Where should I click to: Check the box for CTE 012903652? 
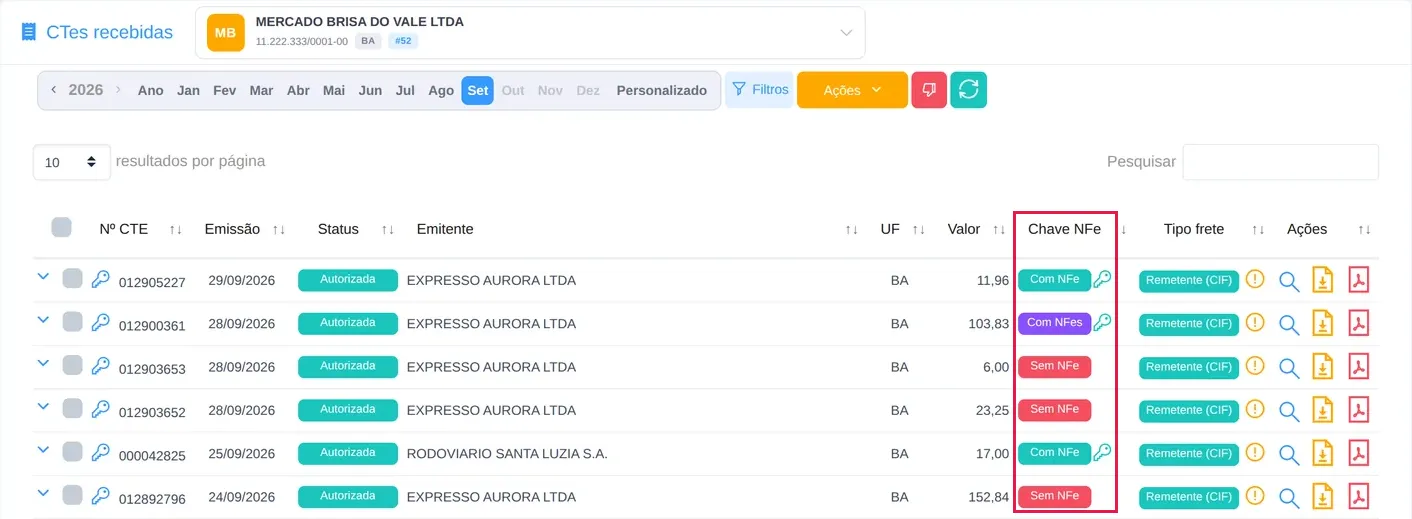tap(72, 408)
